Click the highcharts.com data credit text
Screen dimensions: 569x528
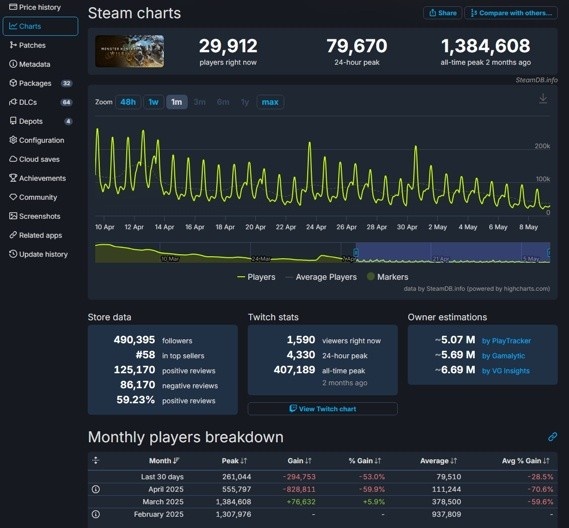477,289
